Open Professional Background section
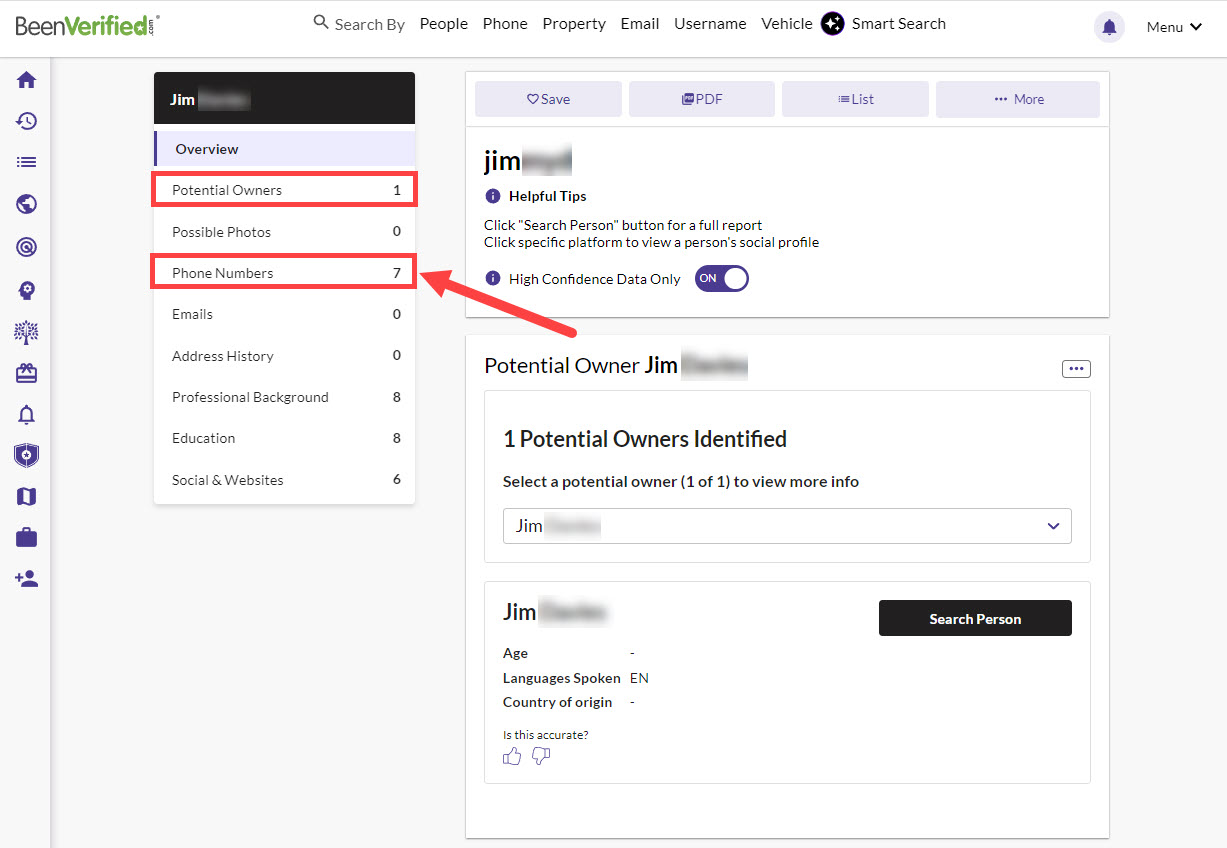1227x848 pixels. 284,397
